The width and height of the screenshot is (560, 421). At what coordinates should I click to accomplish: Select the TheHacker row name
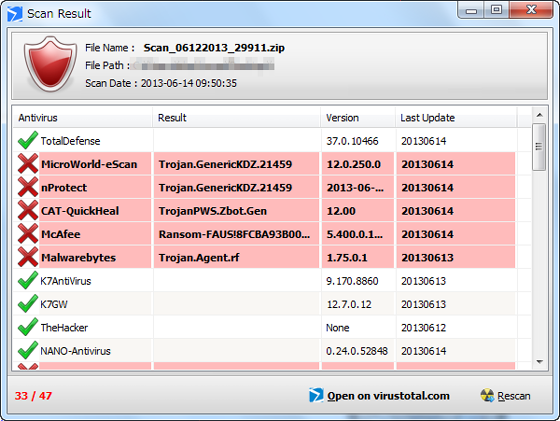coord(64,327)
